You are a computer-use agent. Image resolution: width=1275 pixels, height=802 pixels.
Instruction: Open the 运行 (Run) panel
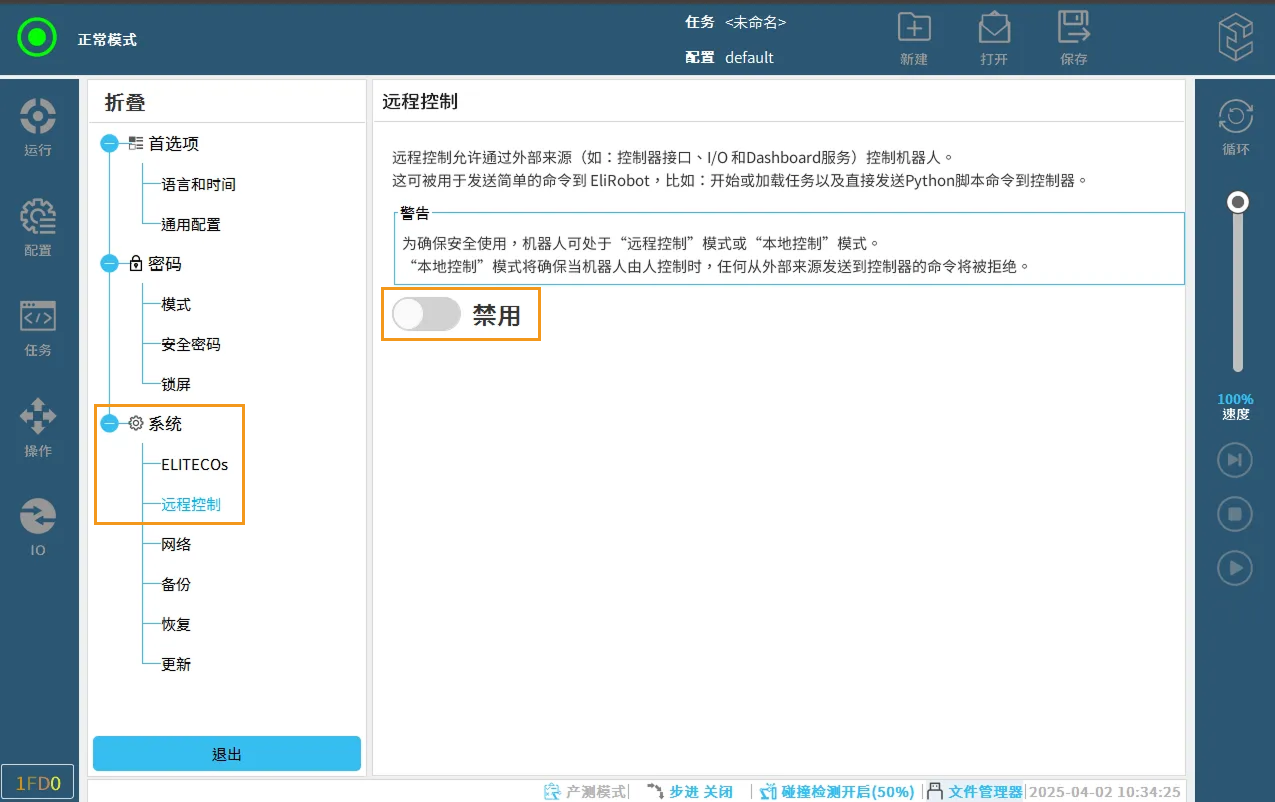pyautogui.click(x=38, y=125)
